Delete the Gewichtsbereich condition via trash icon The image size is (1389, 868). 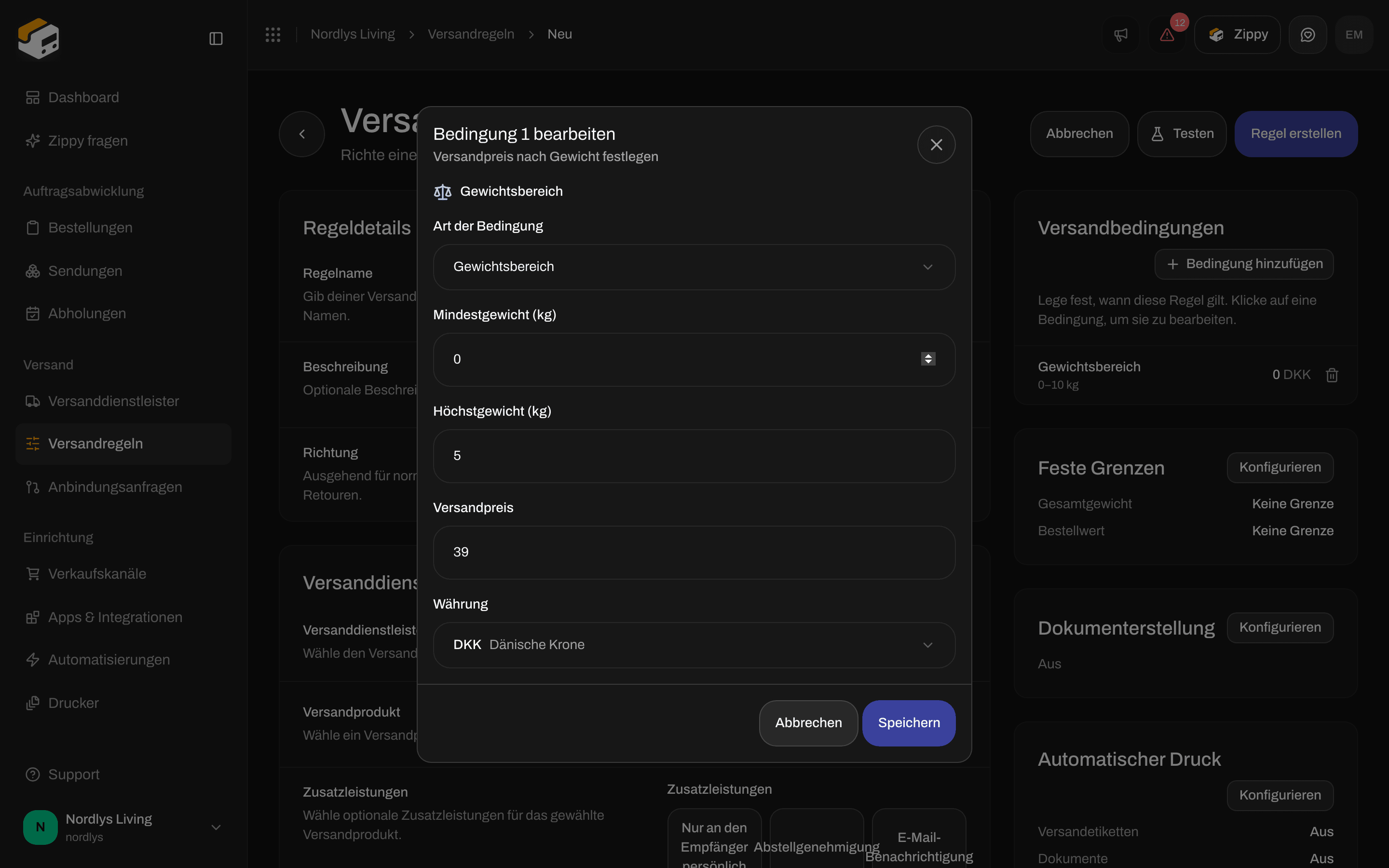1332,375
